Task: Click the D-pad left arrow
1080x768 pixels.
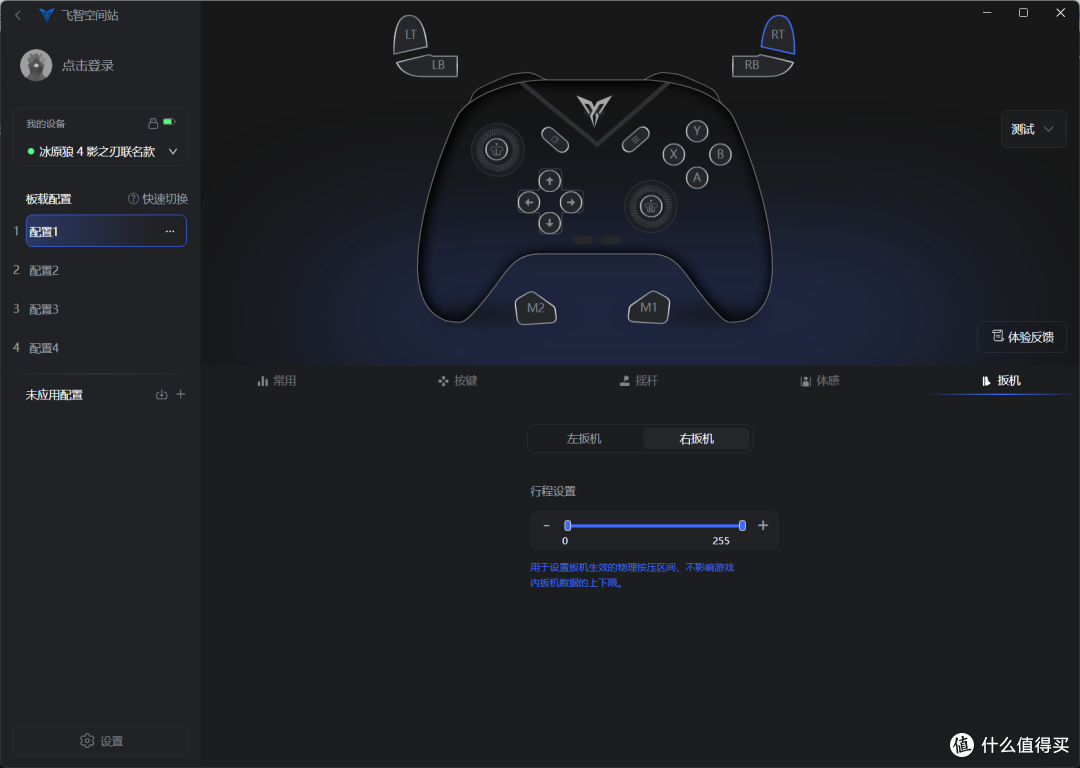Action: [x=528, y=203]
